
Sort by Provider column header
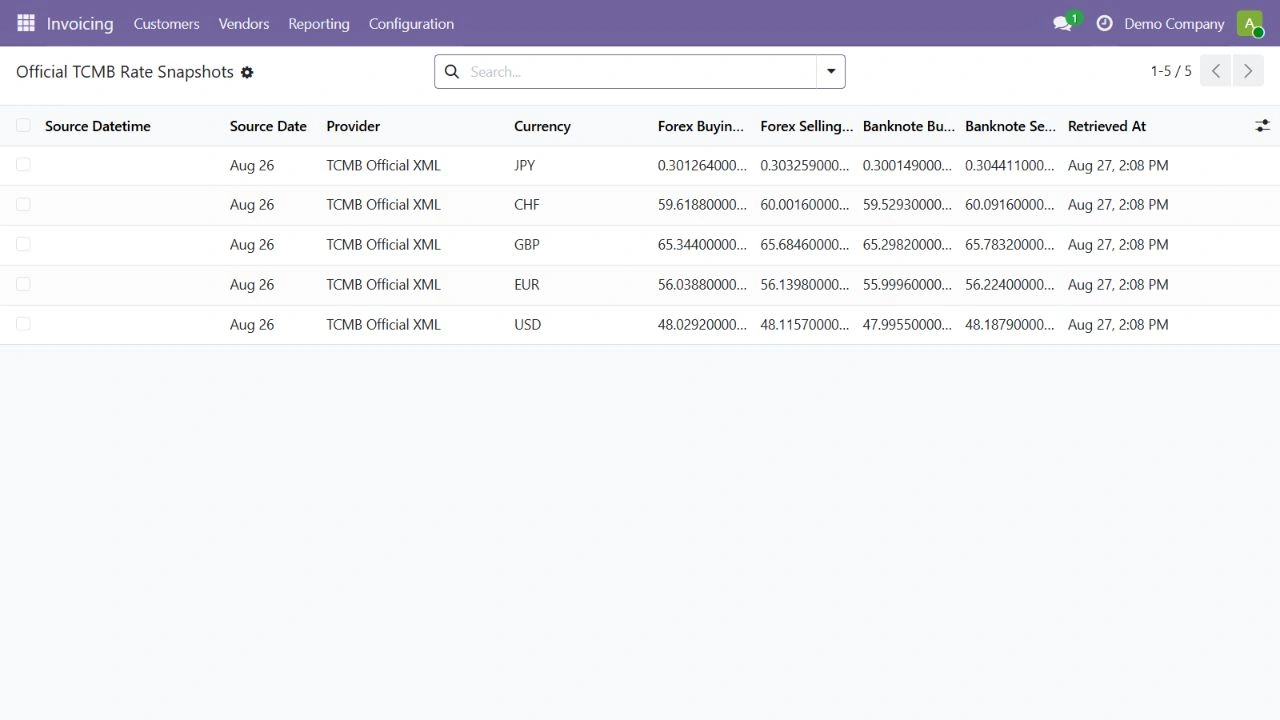coord(353,126)
